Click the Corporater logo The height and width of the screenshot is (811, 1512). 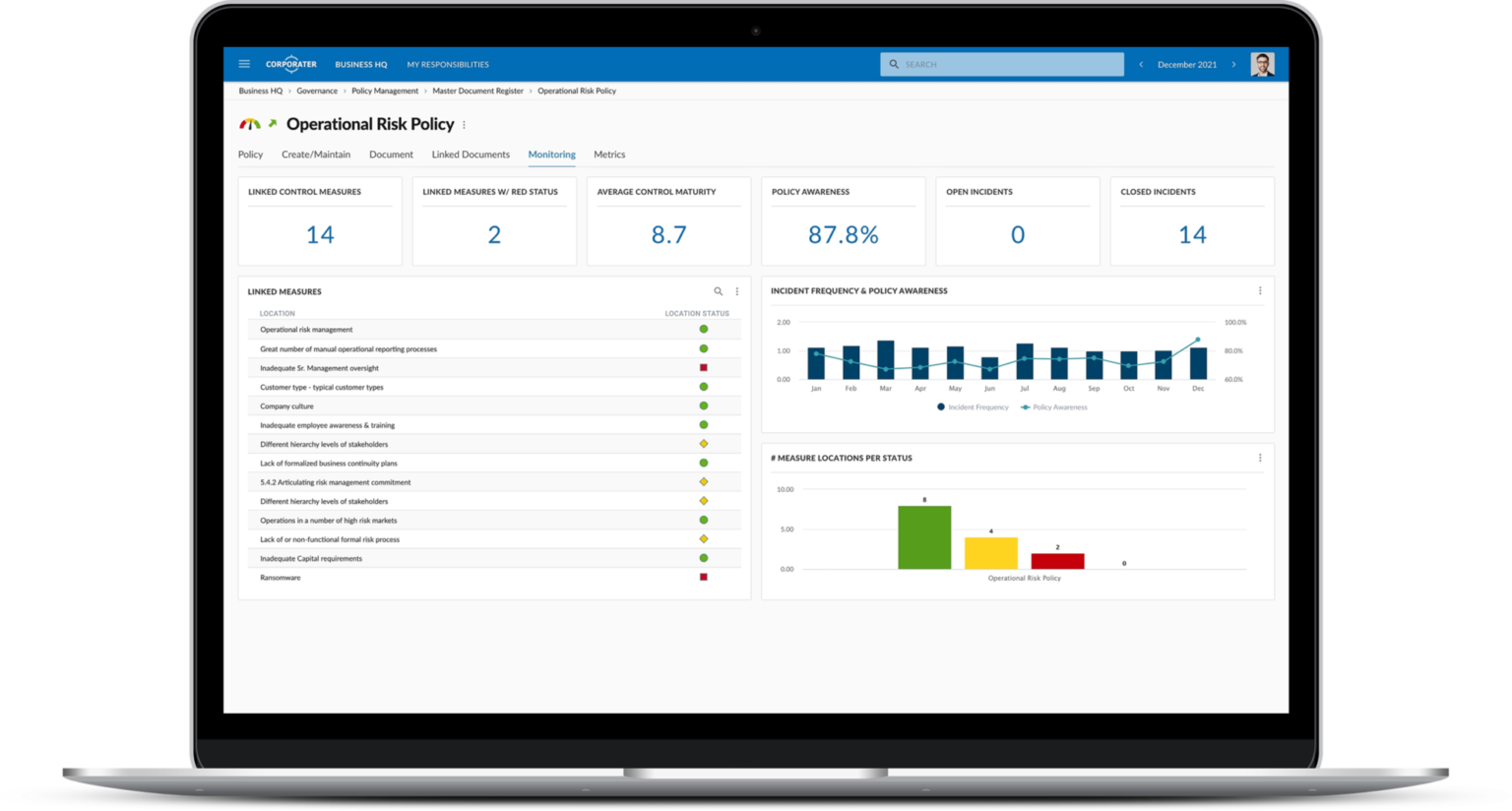[x=291, y=63]
